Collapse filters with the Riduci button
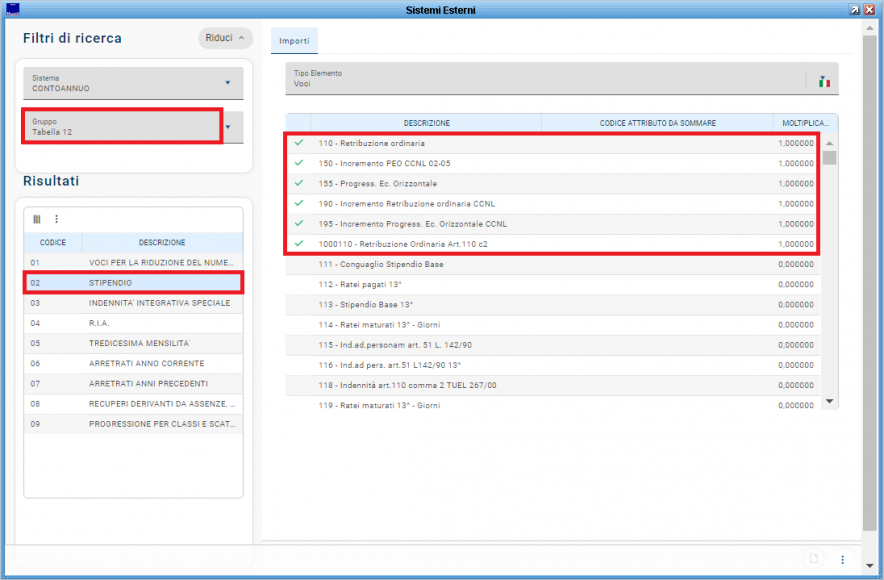Screen dimensions: 884x580 pos(225,38)
